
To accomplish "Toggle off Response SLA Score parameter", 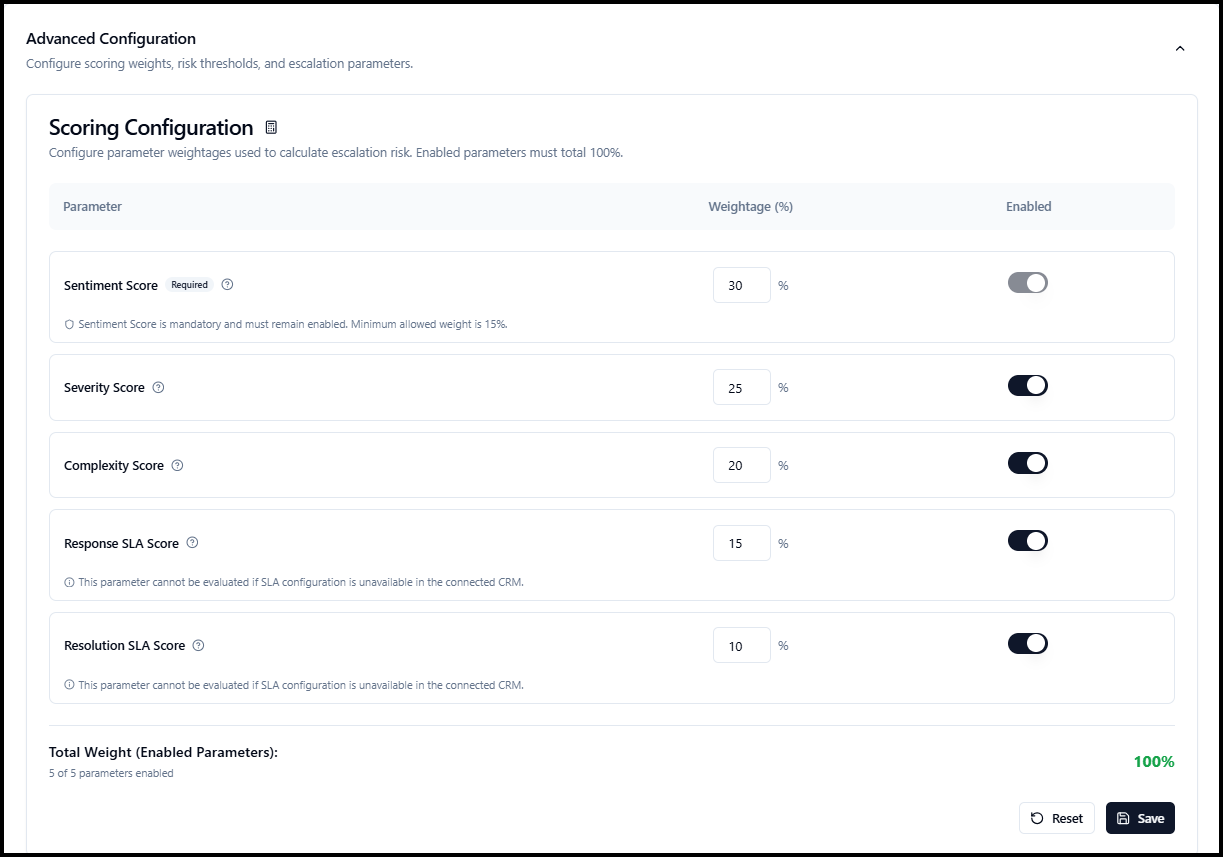I will point(1027,541).
